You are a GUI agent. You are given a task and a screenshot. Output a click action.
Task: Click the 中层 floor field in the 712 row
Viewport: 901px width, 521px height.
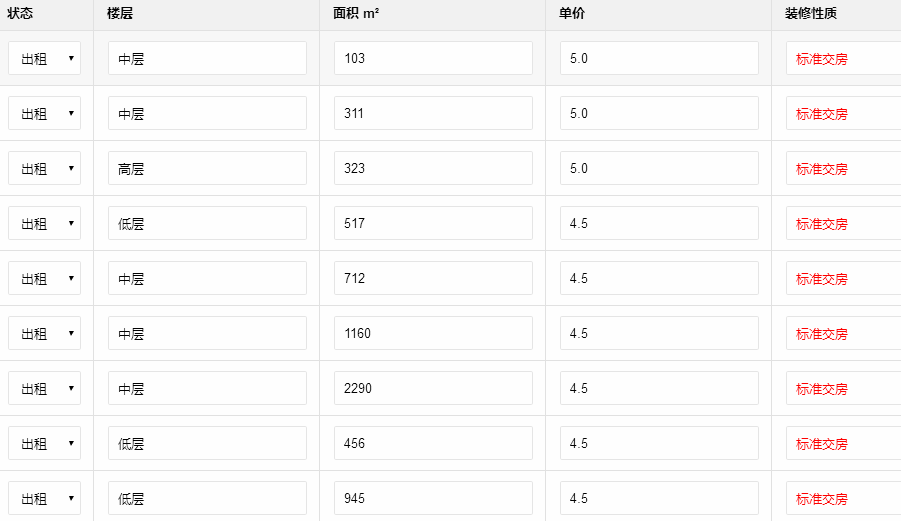(207, 278)
